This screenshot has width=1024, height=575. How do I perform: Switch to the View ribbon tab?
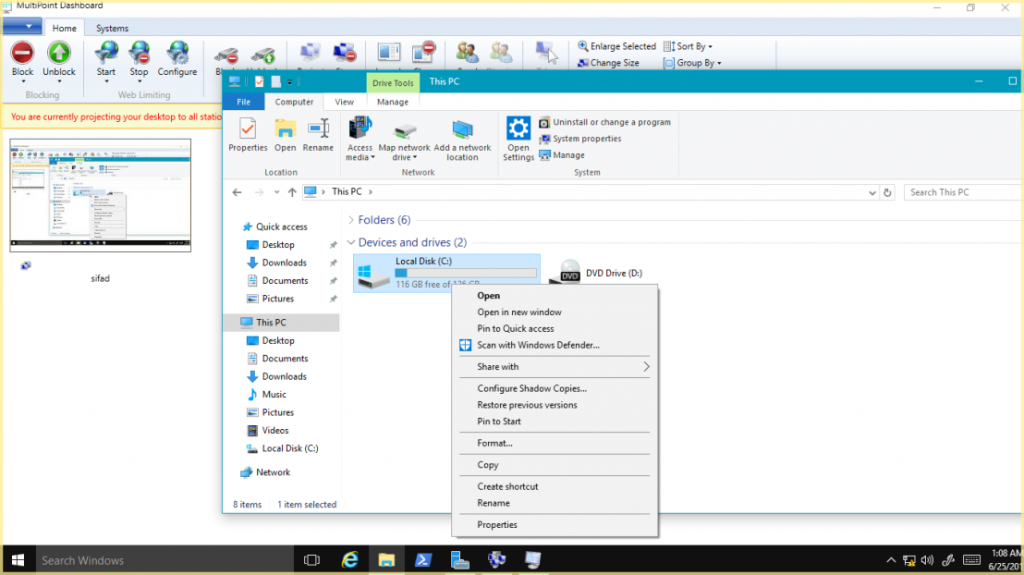(344, 102)
